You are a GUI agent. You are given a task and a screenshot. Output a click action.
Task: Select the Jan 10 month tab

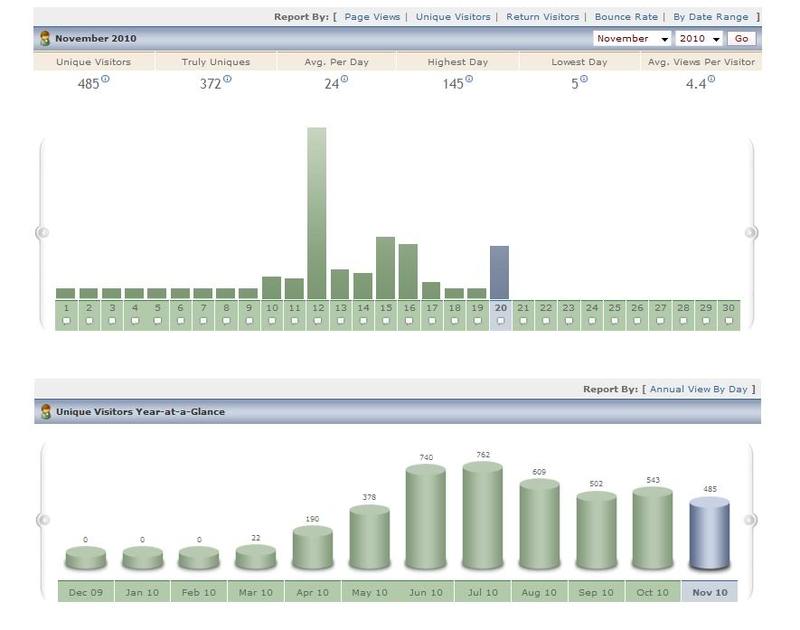(142, 592)
